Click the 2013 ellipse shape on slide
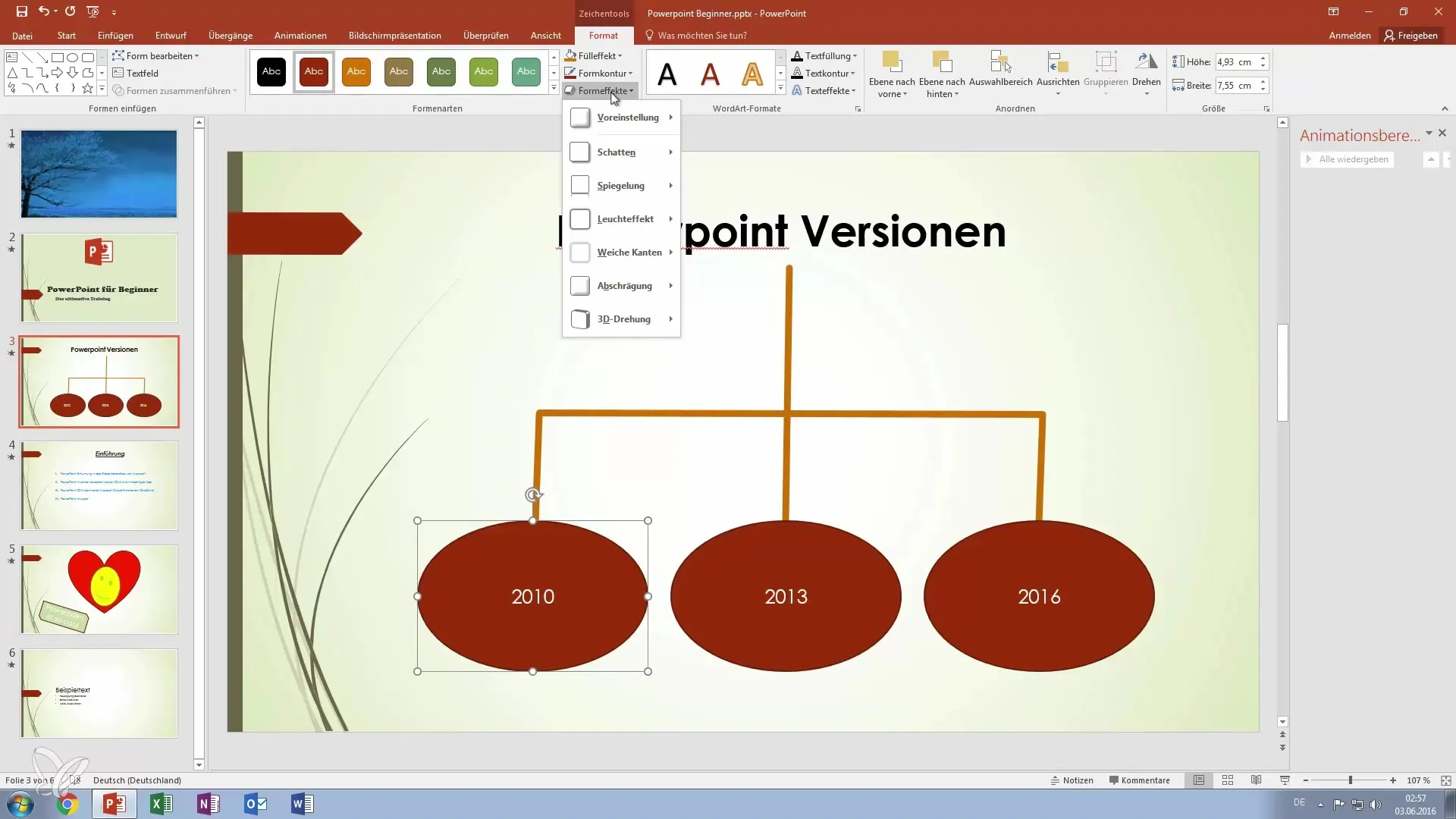The width and height of the screenshot is (1456, 819). click(786, 596)
